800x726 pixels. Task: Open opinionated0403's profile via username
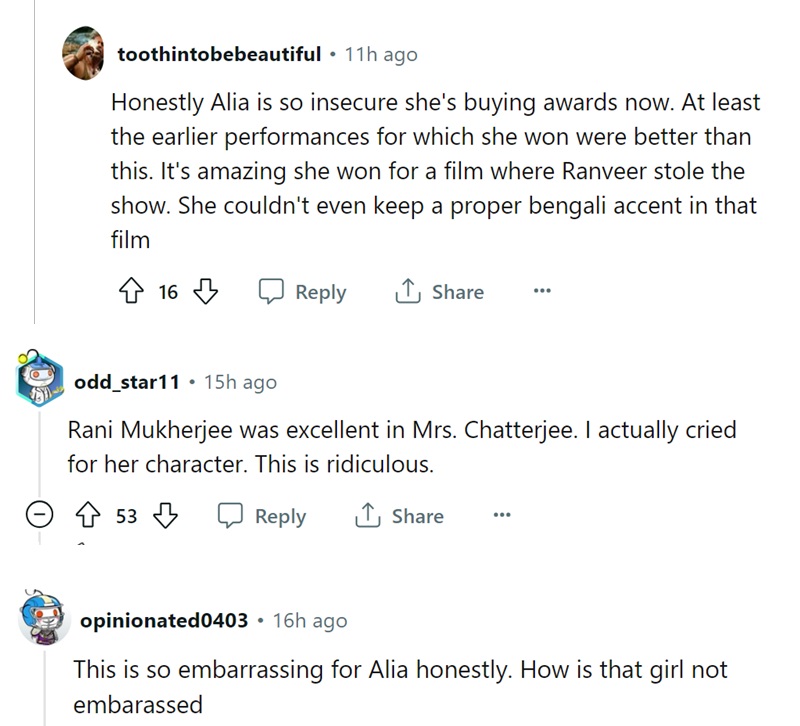[x=163, y=620]
